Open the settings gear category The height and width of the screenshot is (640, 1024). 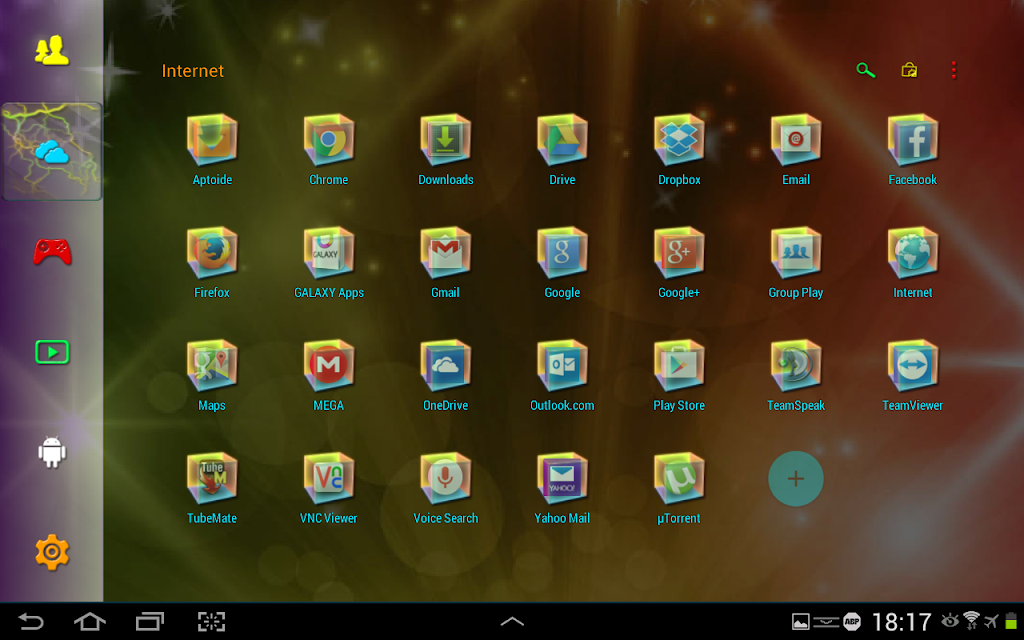52,552
